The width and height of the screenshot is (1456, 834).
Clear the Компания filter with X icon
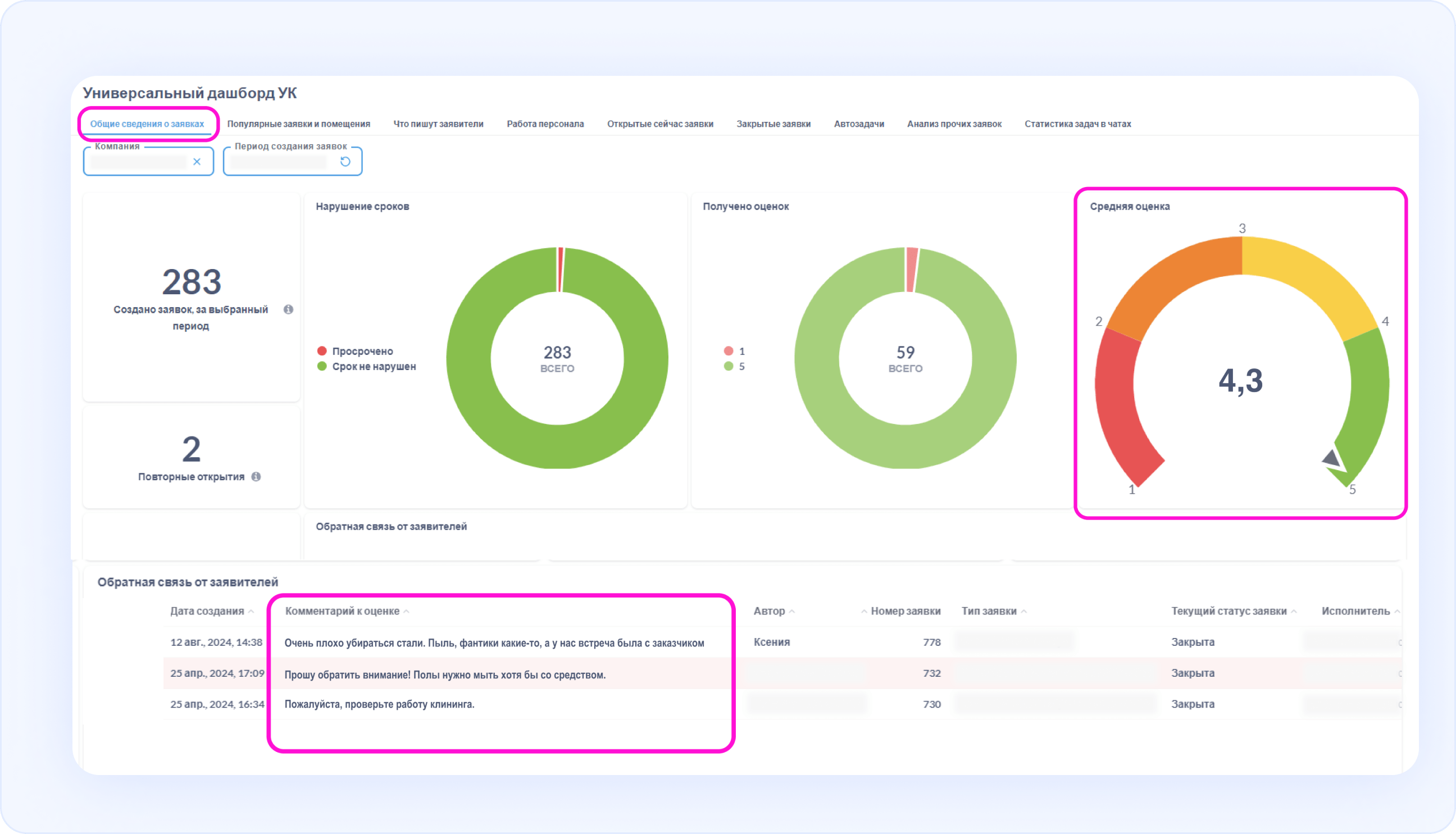click(x=197, y=162)
